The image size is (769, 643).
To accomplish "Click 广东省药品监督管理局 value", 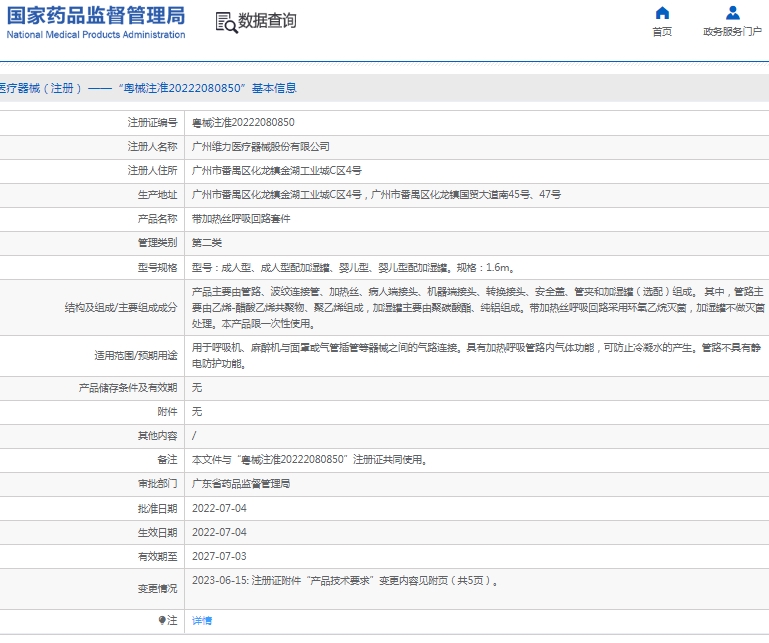I will (241, 484).
